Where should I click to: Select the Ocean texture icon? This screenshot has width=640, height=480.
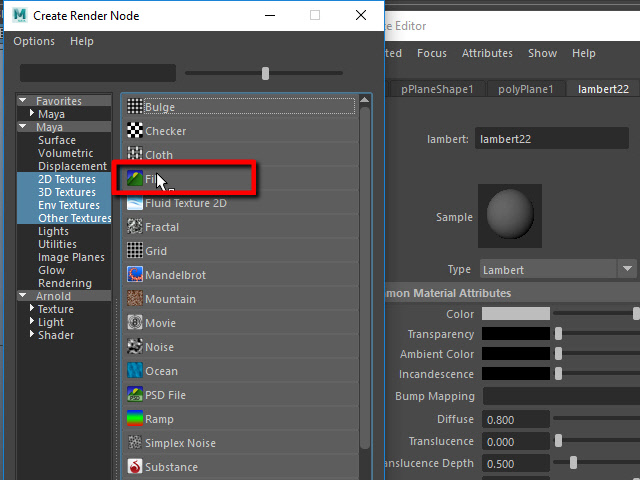point(135,371)
